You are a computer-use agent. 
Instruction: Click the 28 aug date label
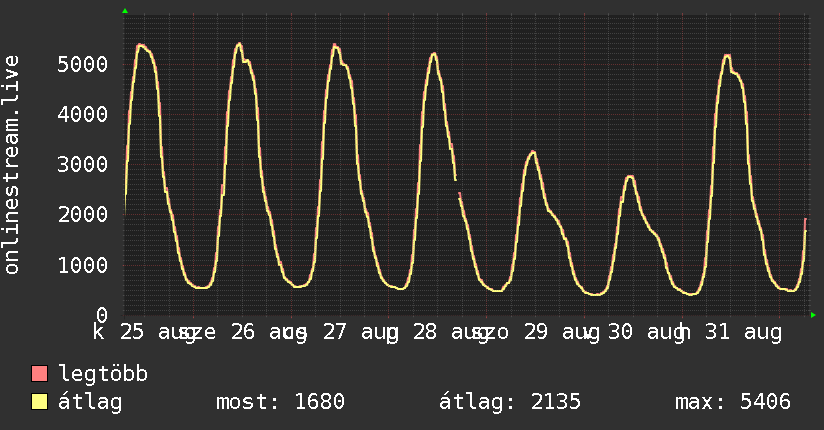tap(451, 333)
